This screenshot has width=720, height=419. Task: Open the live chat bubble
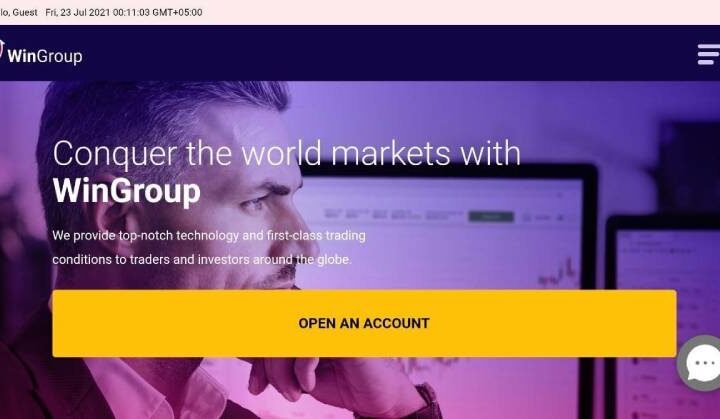point(699,363)
